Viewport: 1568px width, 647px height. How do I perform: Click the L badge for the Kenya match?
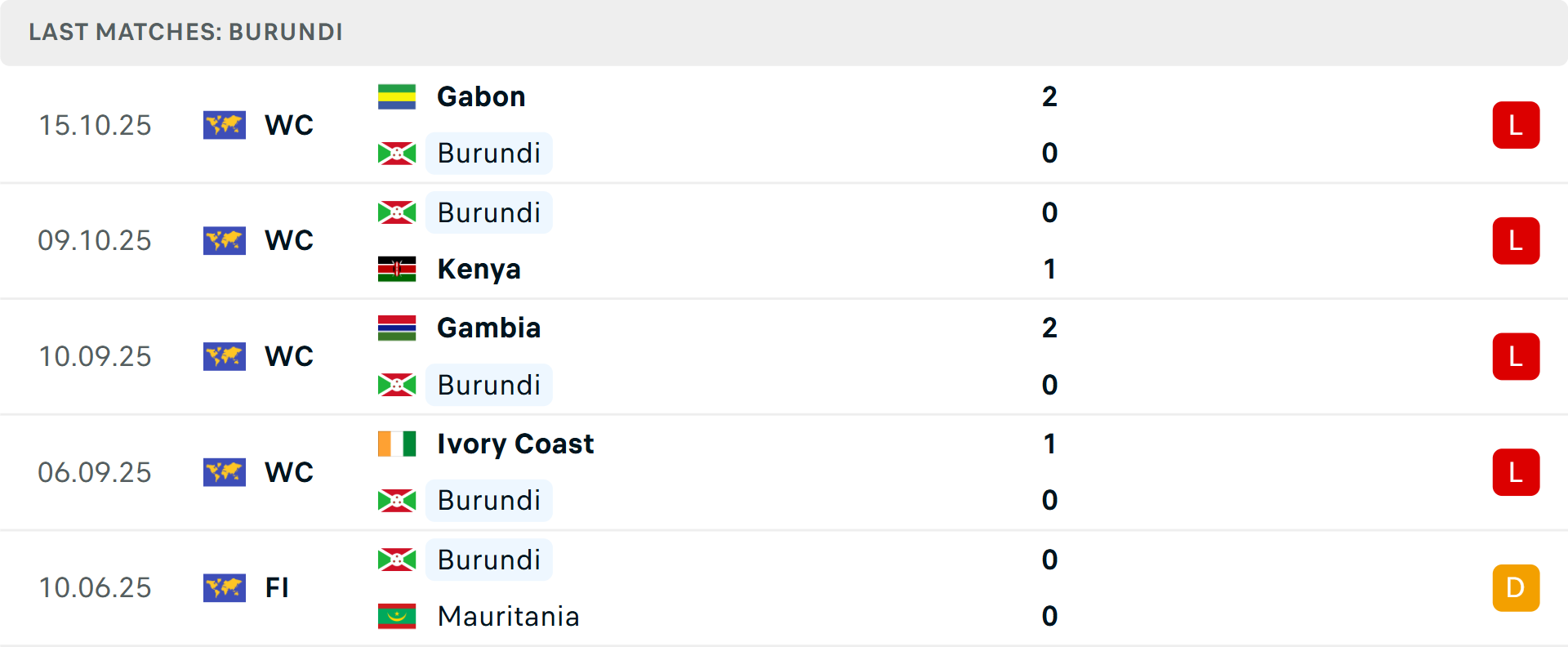coord(1516,240)
